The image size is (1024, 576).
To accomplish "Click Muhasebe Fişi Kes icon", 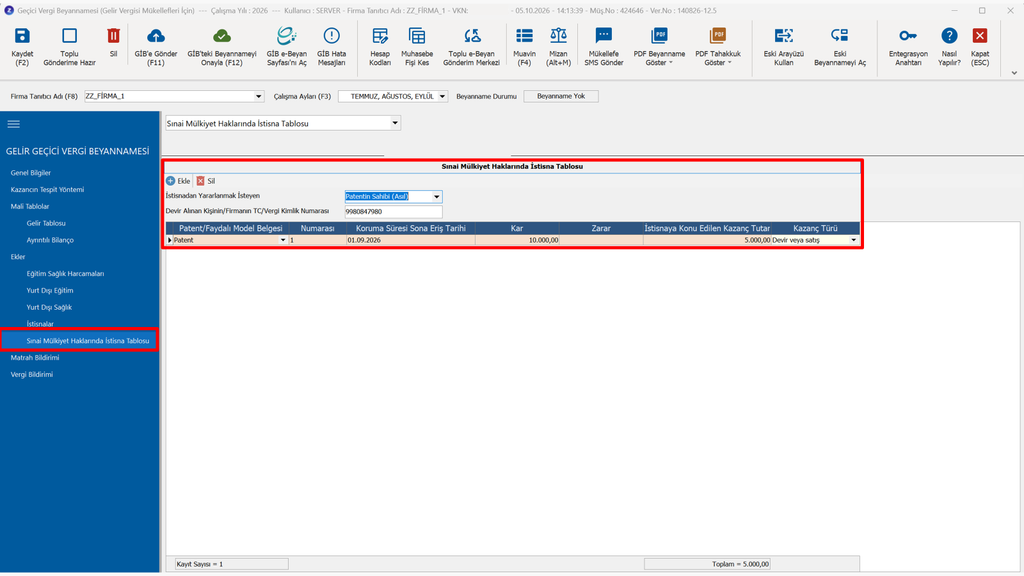I will click(x=417, y=37).
